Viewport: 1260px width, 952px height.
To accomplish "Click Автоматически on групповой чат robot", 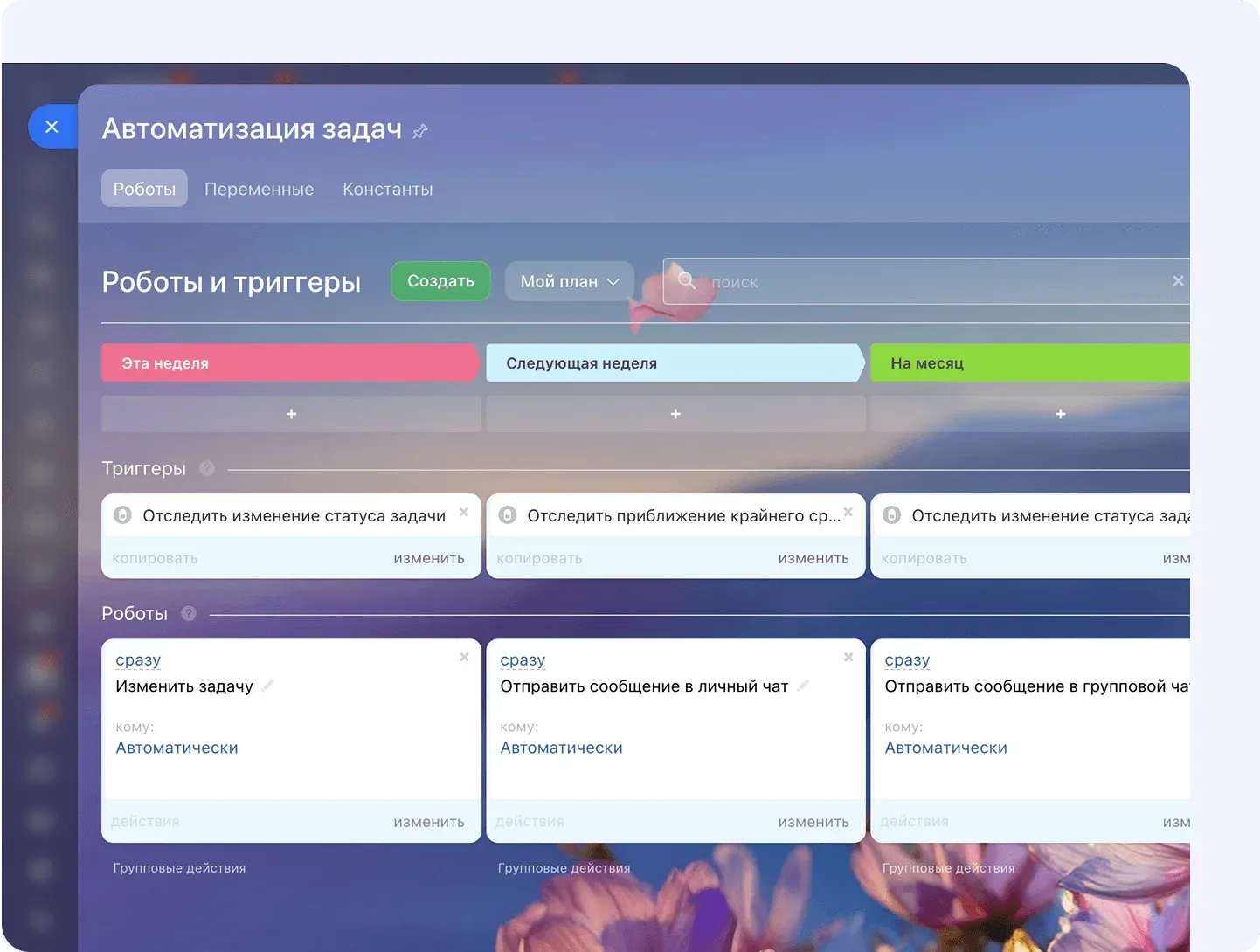I will point(945,748).
